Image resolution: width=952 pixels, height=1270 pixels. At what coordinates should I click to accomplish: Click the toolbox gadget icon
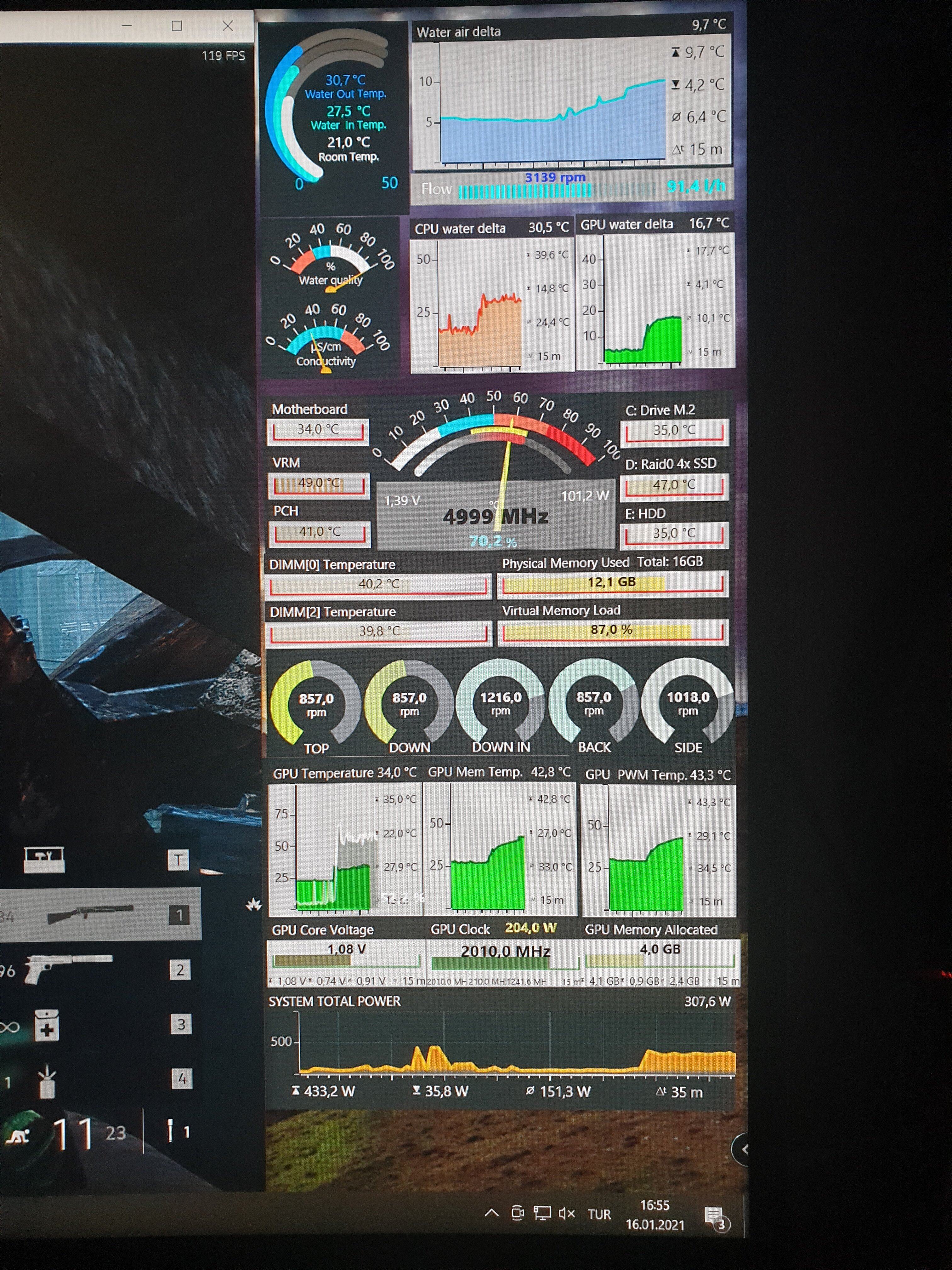tap(44, 860)
